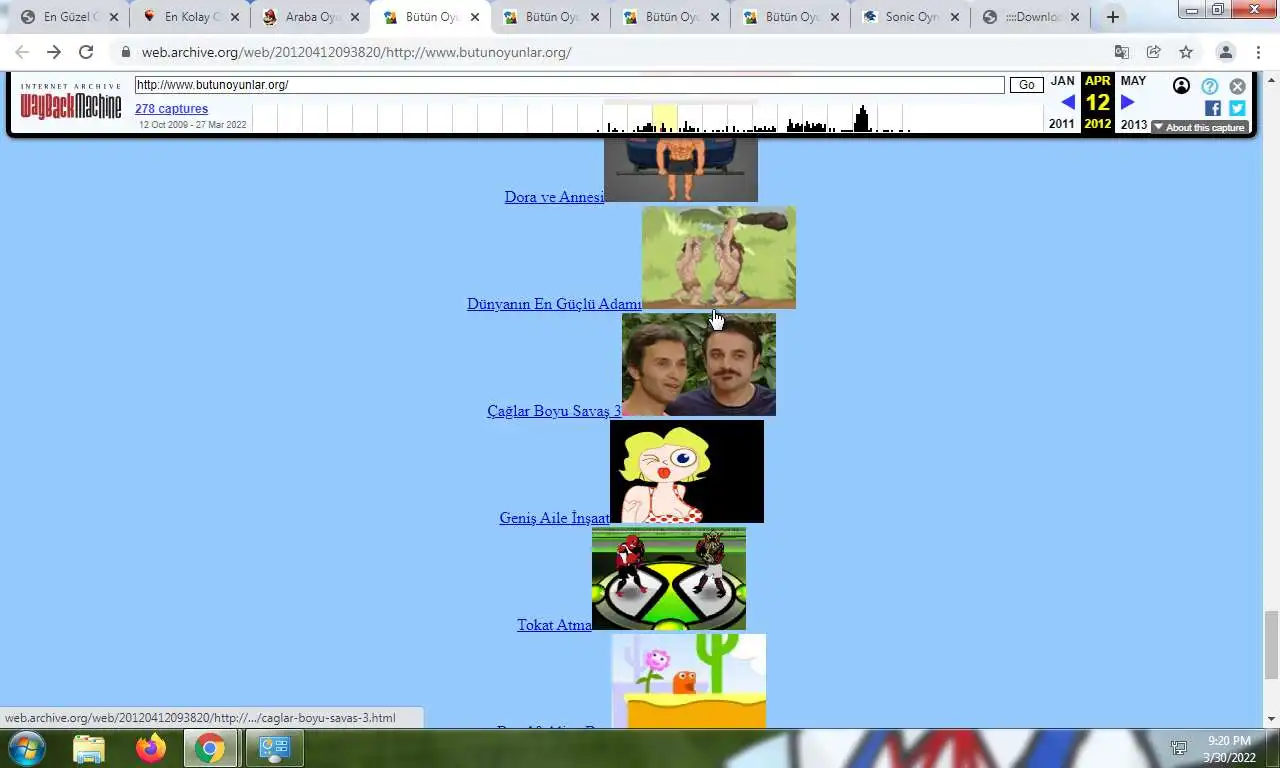This screenshot has height=768, width=1280.
Task: Click the blonde cartoon woman thumbnail
Action: 687,471
